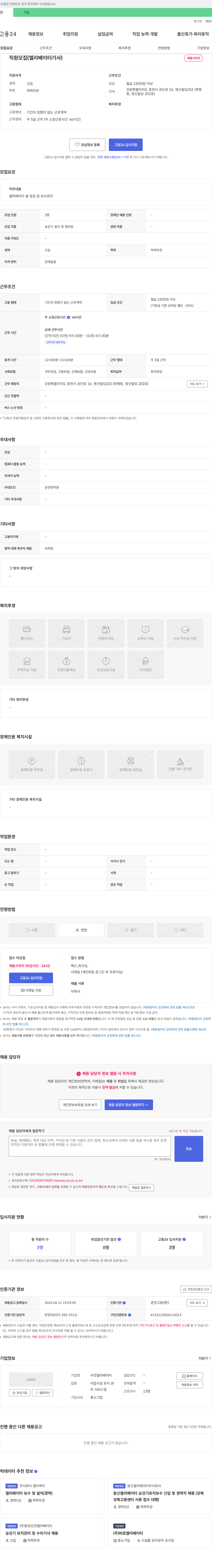The width and height of the screenshot is (212, 1568).
Task: Jump to the 우대사항 section tab
Action: (85, 48)
